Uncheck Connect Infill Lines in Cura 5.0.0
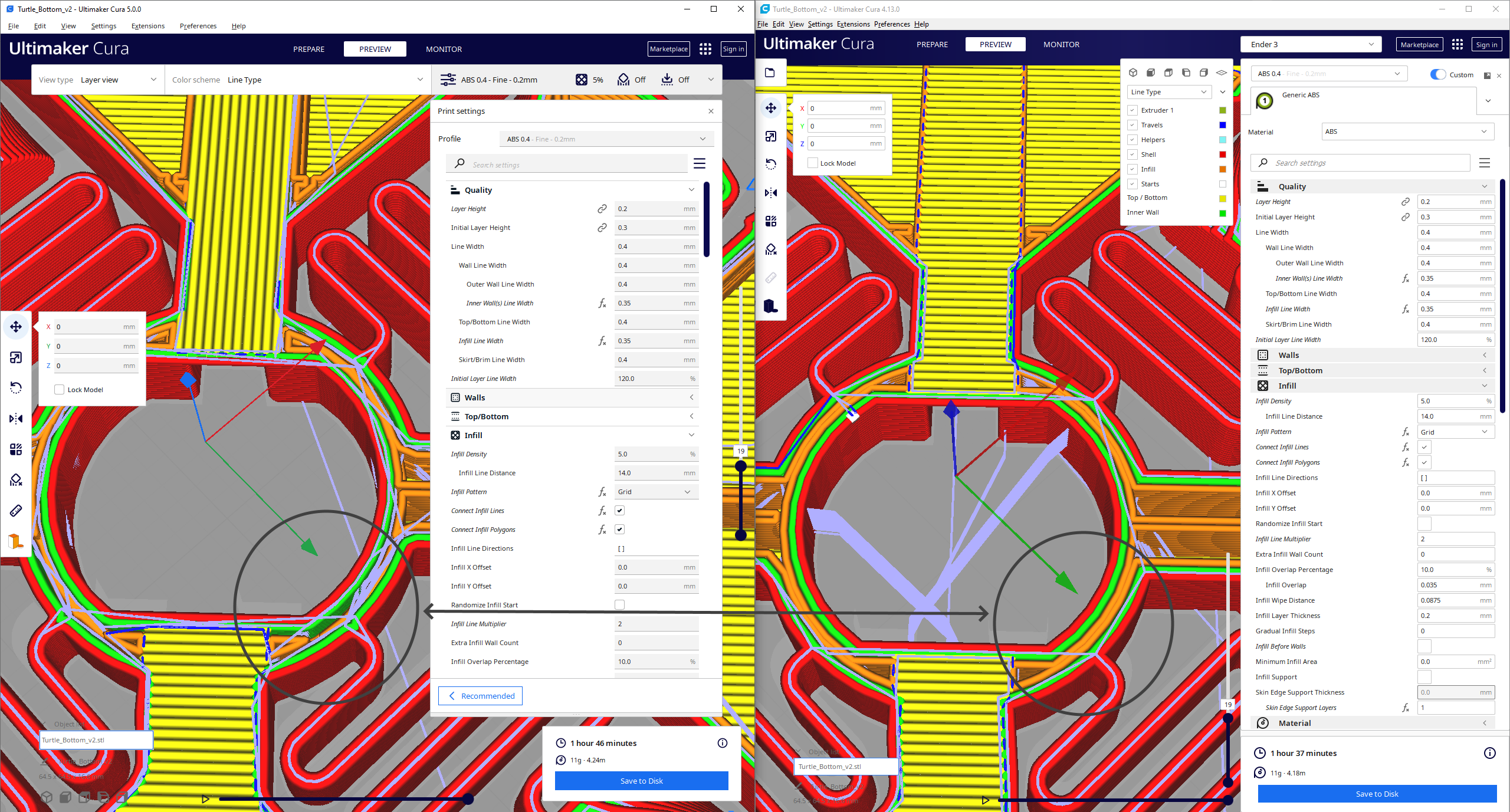1510x812 pixels. coord(619,511)
